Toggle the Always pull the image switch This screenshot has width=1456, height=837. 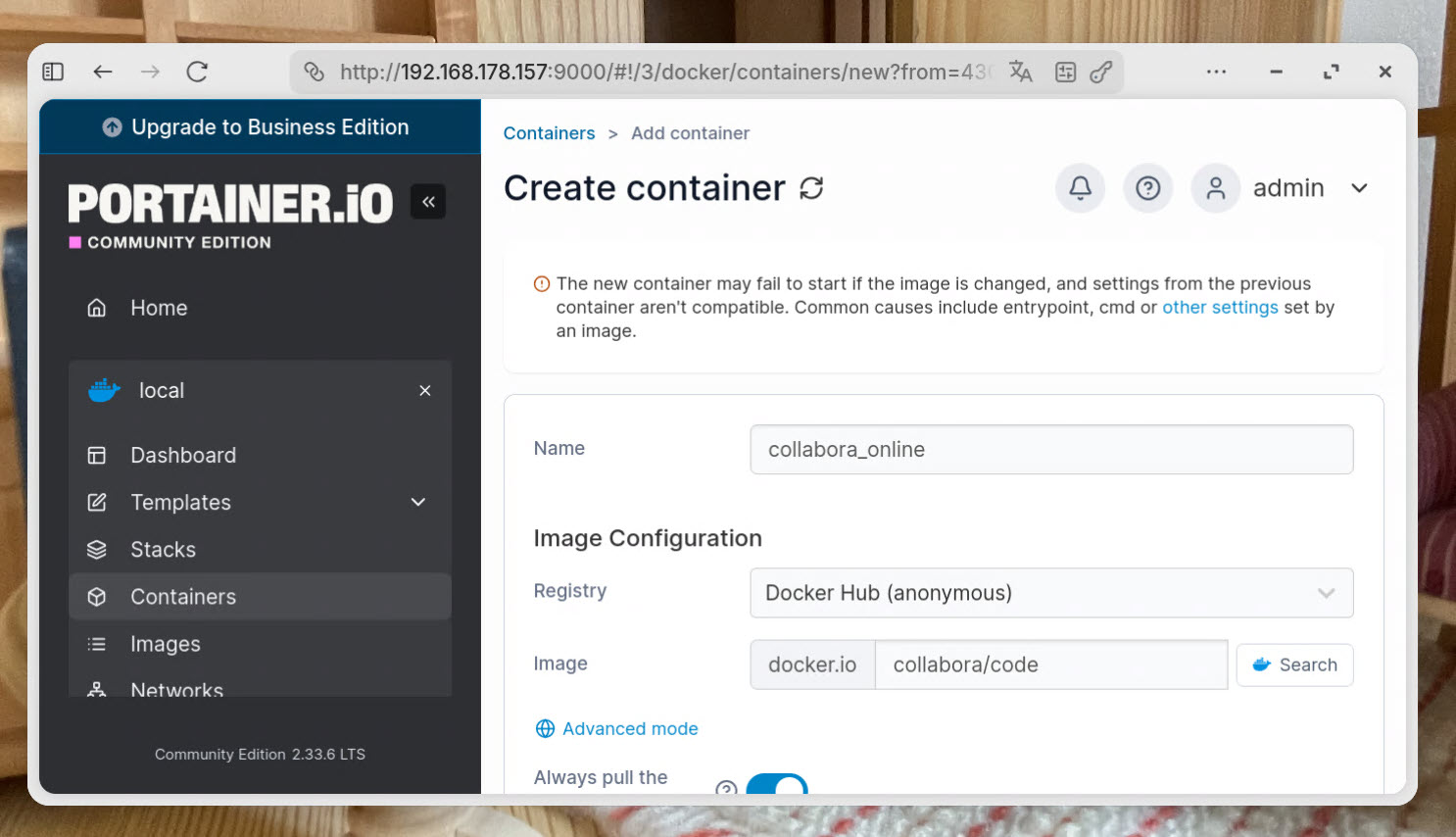click(x=777, y=785)
